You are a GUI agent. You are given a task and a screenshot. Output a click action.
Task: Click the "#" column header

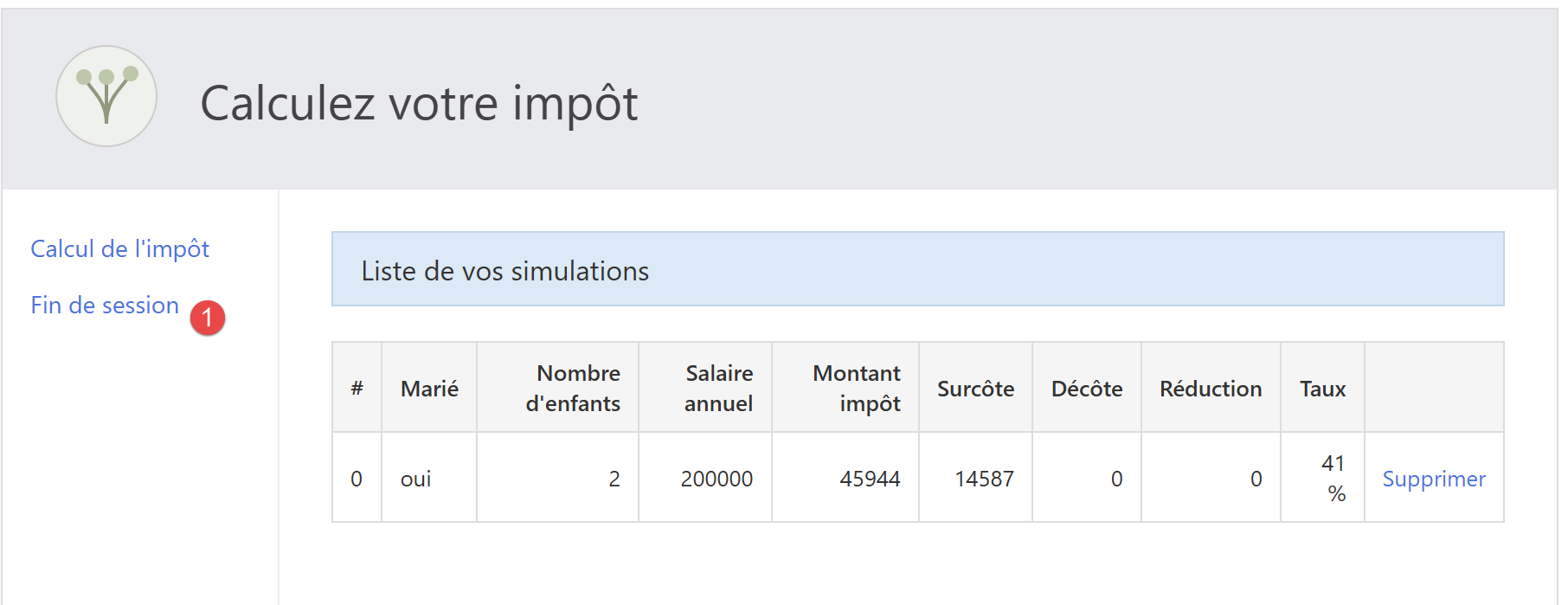click(357, 389)
